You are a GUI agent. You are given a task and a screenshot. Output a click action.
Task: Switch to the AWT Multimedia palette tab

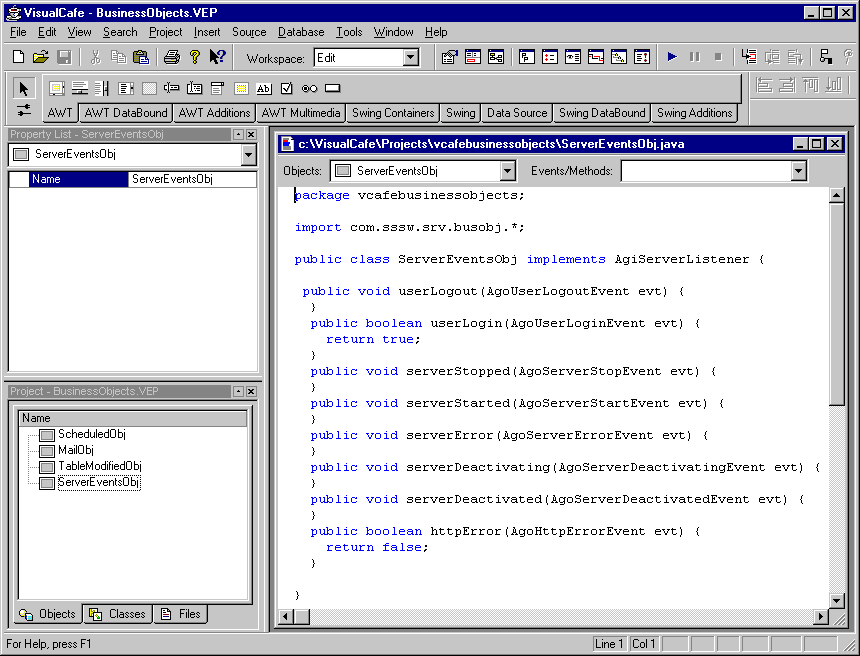pyautogui.click(x=301, y=113)
